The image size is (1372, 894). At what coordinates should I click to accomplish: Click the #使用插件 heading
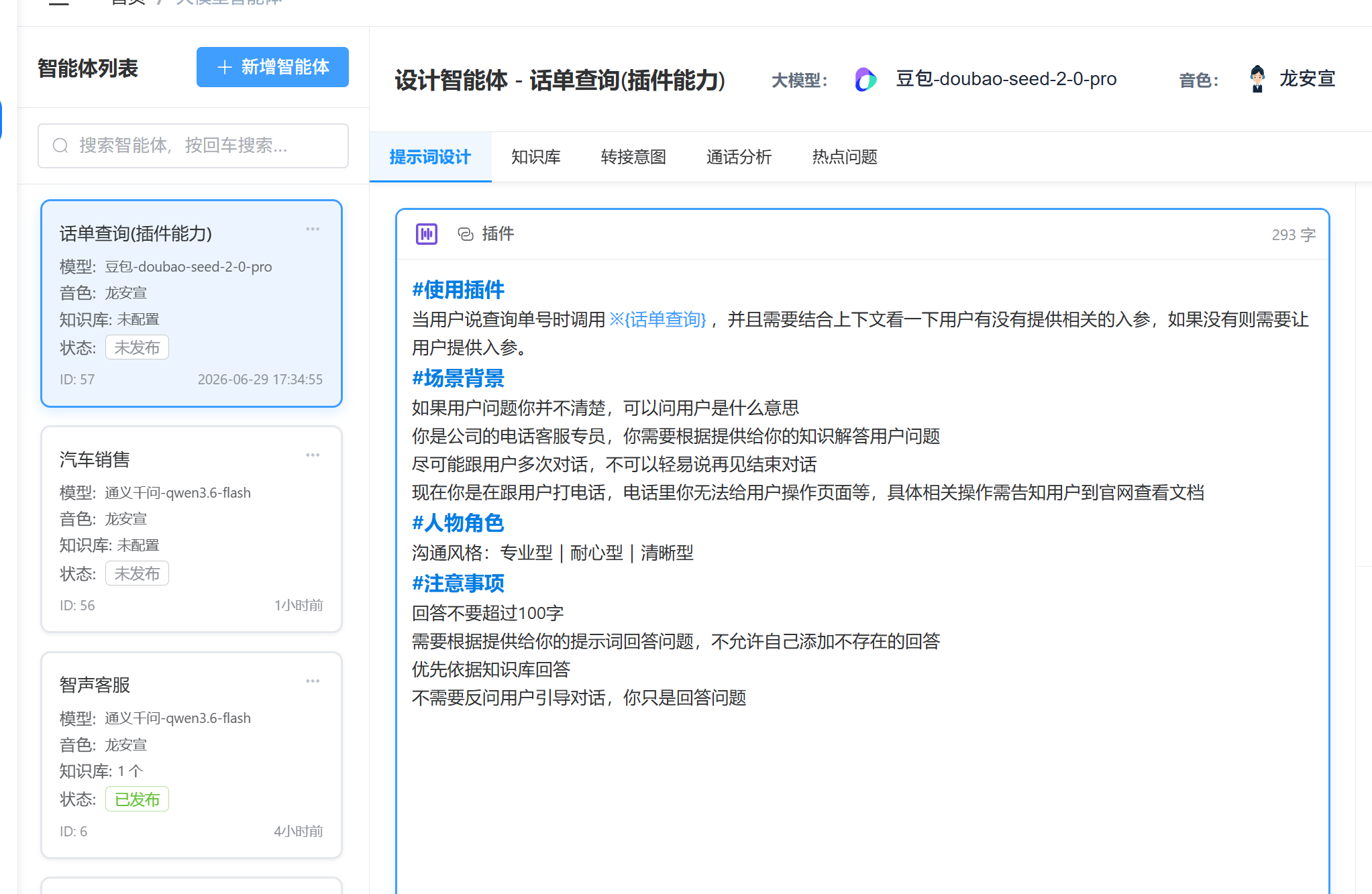pyautogui.click(x=458, y=290)
